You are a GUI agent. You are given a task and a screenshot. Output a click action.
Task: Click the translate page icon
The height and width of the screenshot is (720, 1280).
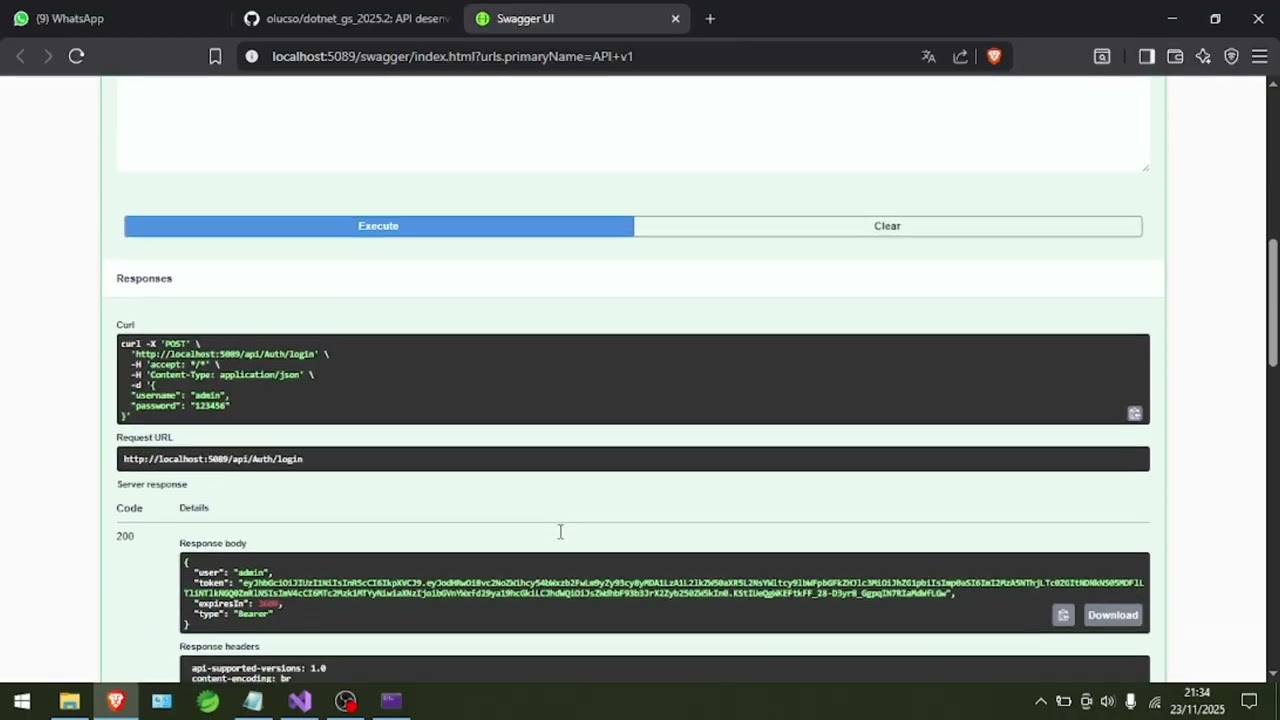(x=928, y=57)
